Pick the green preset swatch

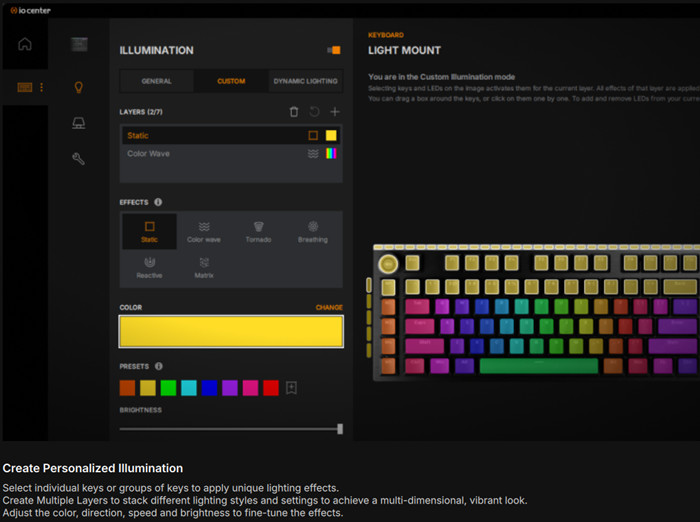click(x=168, y=388)
